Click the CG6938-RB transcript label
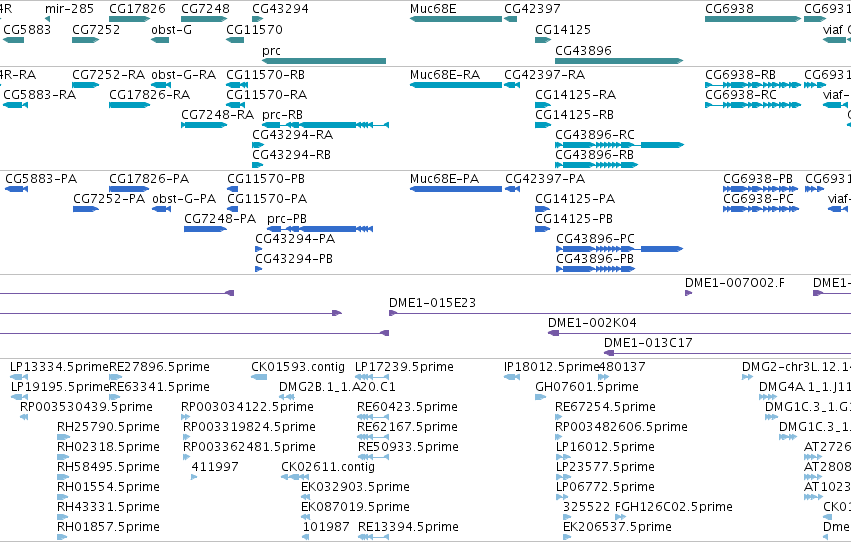 pos(740,74)
